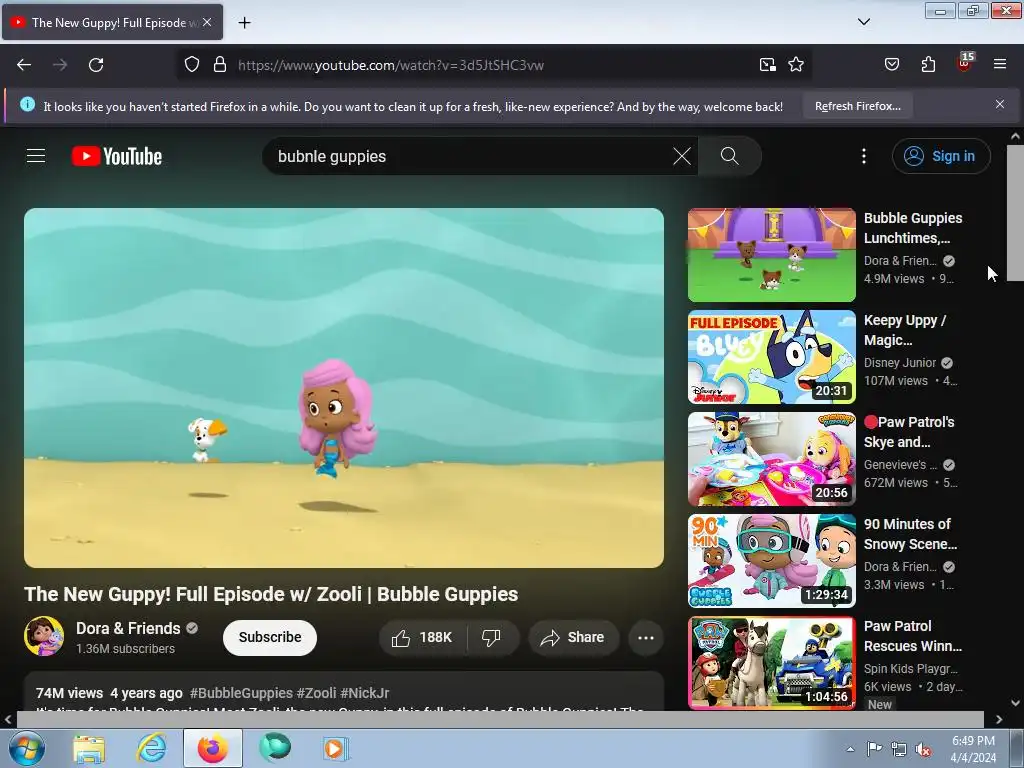Click the horizontal scrollbar right arrow
The image size is (1024, 768).
[x=999, y=719]
